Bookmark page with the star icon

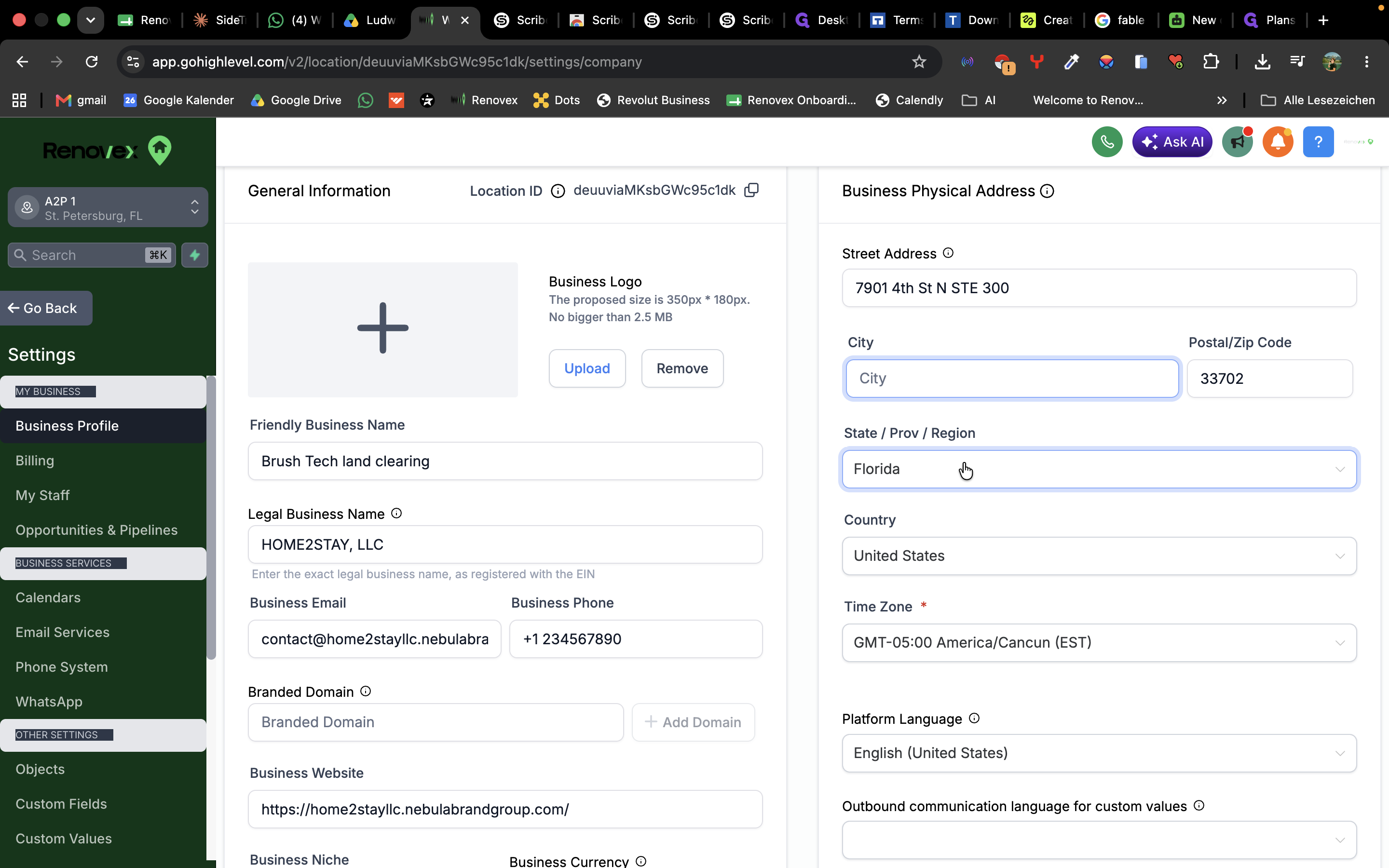tap(919, 61)
